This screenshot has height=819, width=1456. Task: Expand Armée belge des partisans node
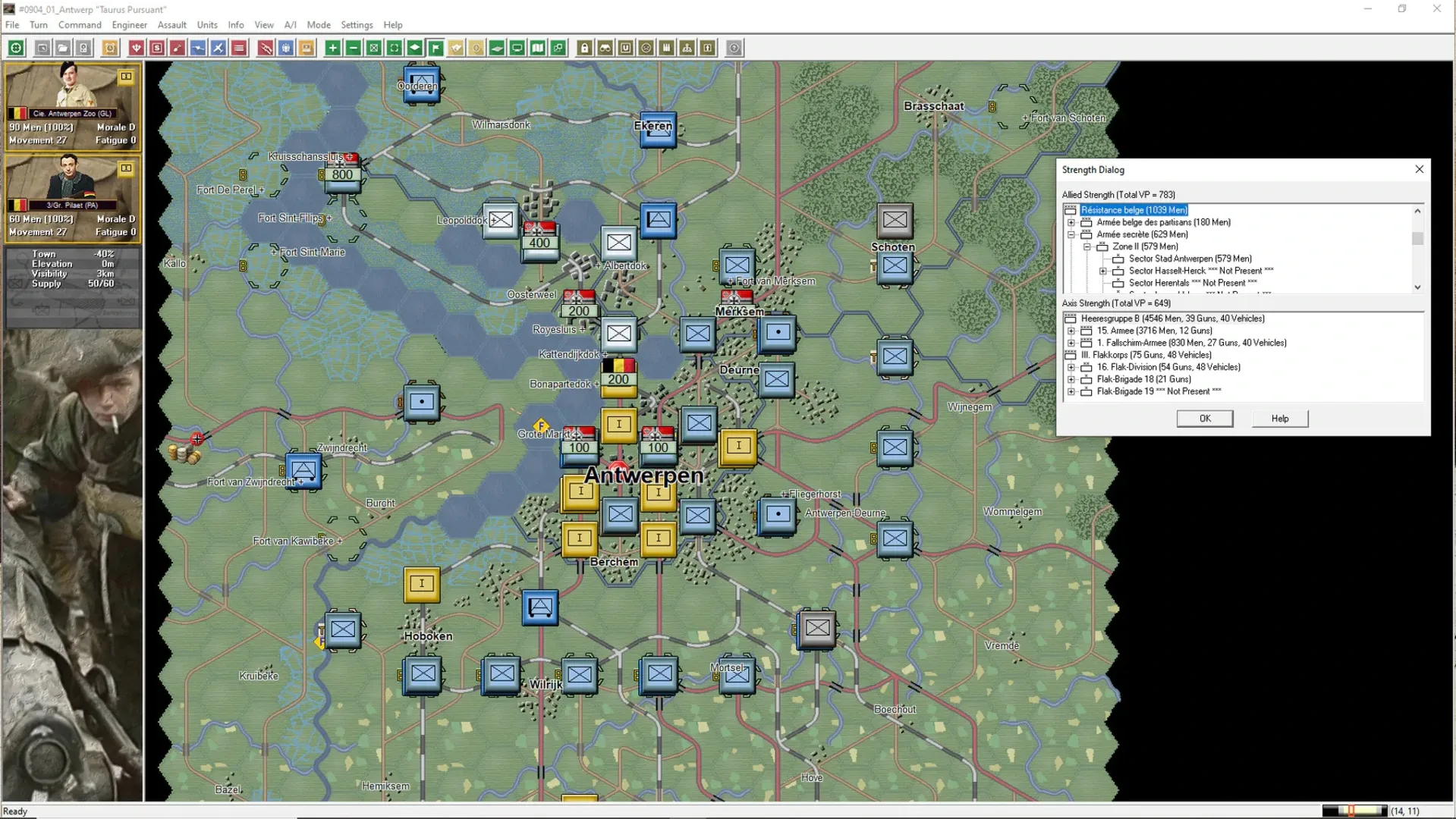point(1071,222)
